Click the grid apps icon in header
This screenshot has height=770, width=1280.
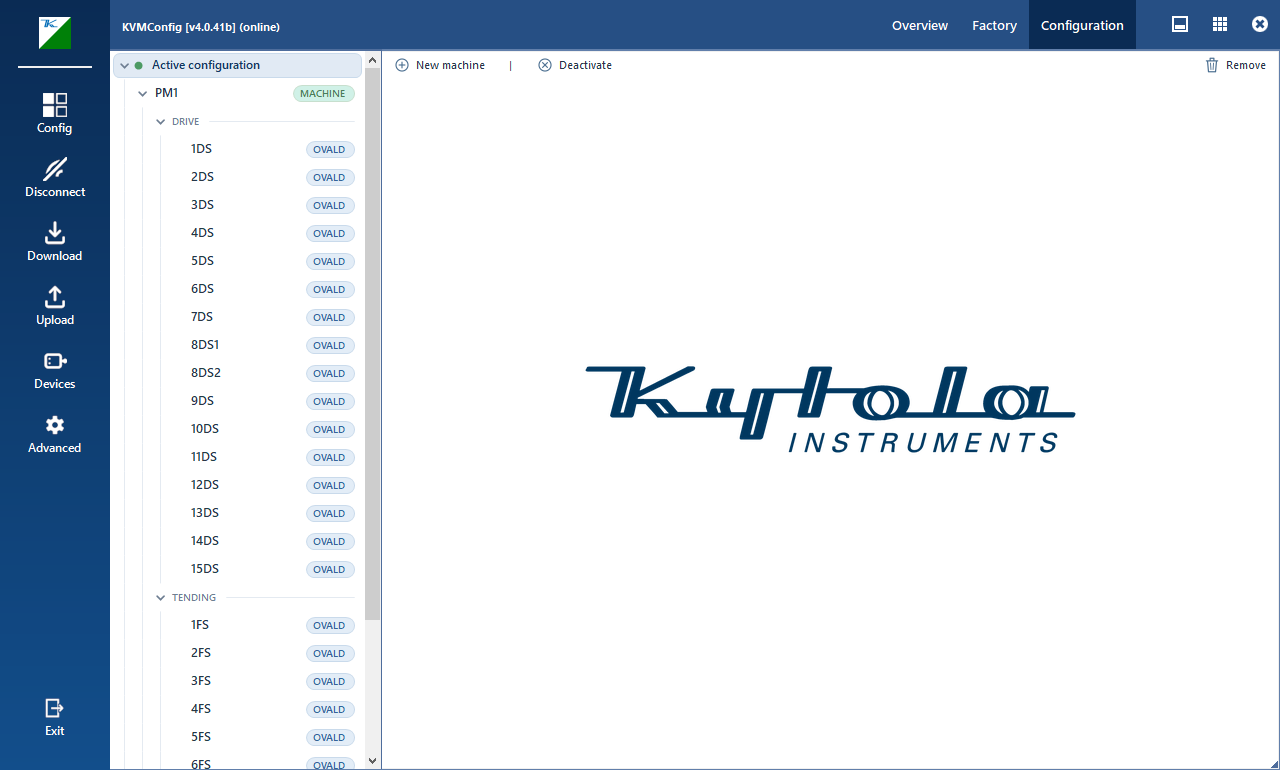click(x=1220, y=25)
